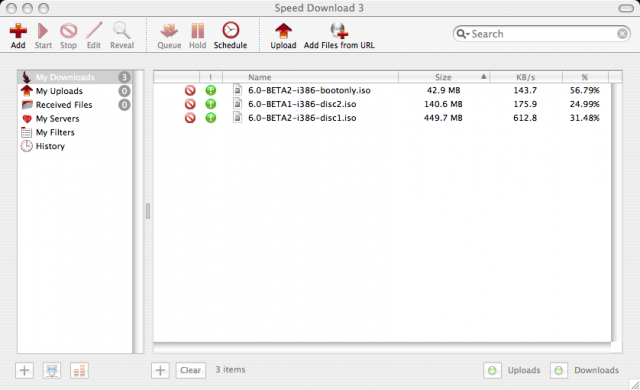This screenshot has width=640, height=390.
Task: Select My Uploads in sidebar
Action: [x=75, y=91]
